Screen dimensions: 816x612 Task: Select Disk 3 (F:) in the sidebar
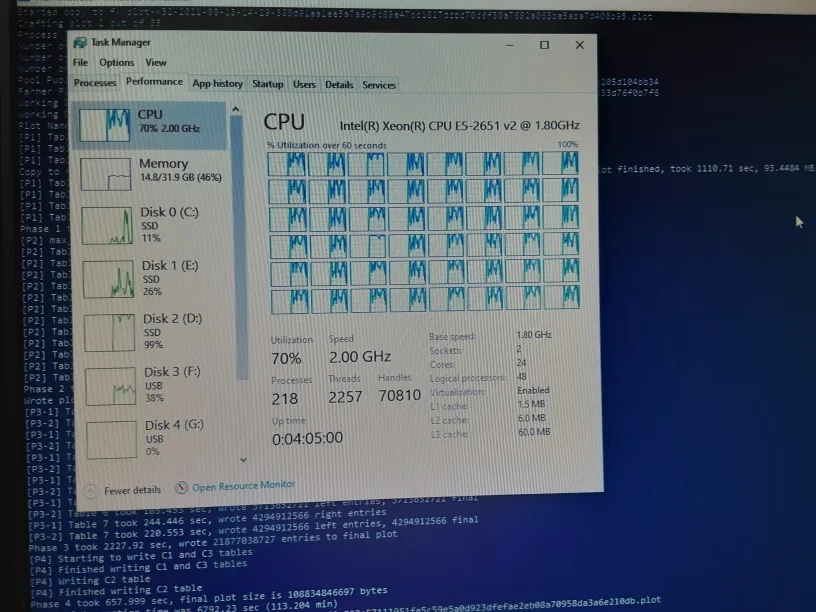click(157, 386)
